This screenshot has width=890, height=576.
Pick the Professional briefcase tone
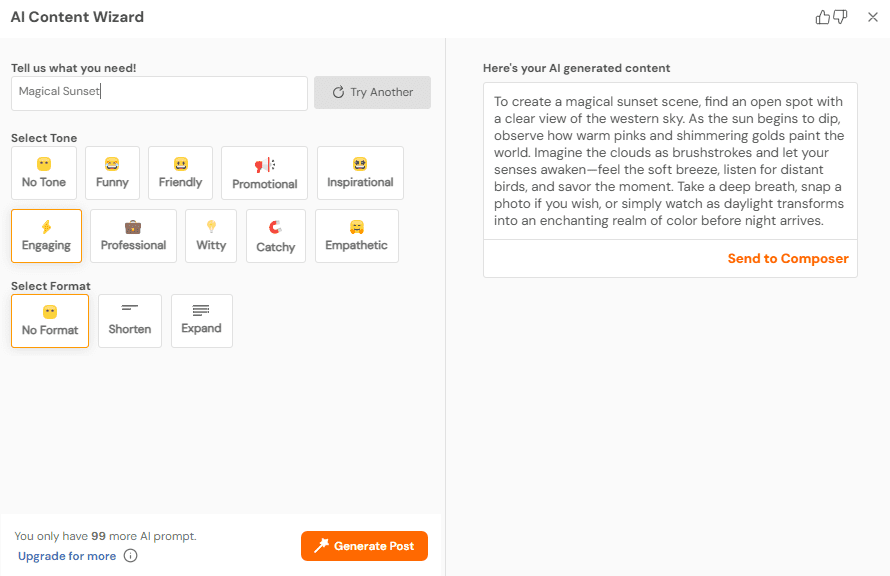point(133,236)
